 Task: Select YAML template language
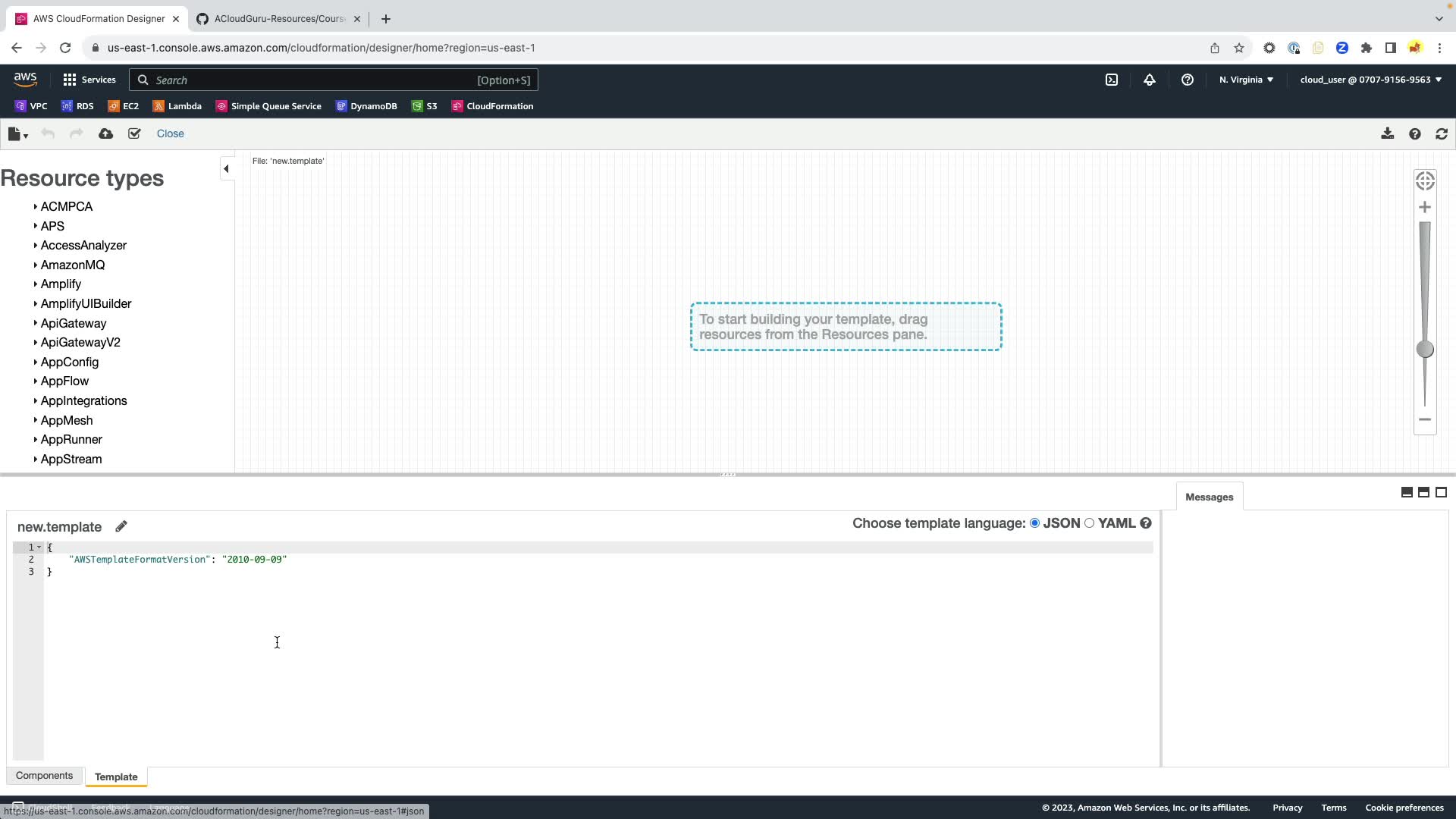[x=1090, y=523]
